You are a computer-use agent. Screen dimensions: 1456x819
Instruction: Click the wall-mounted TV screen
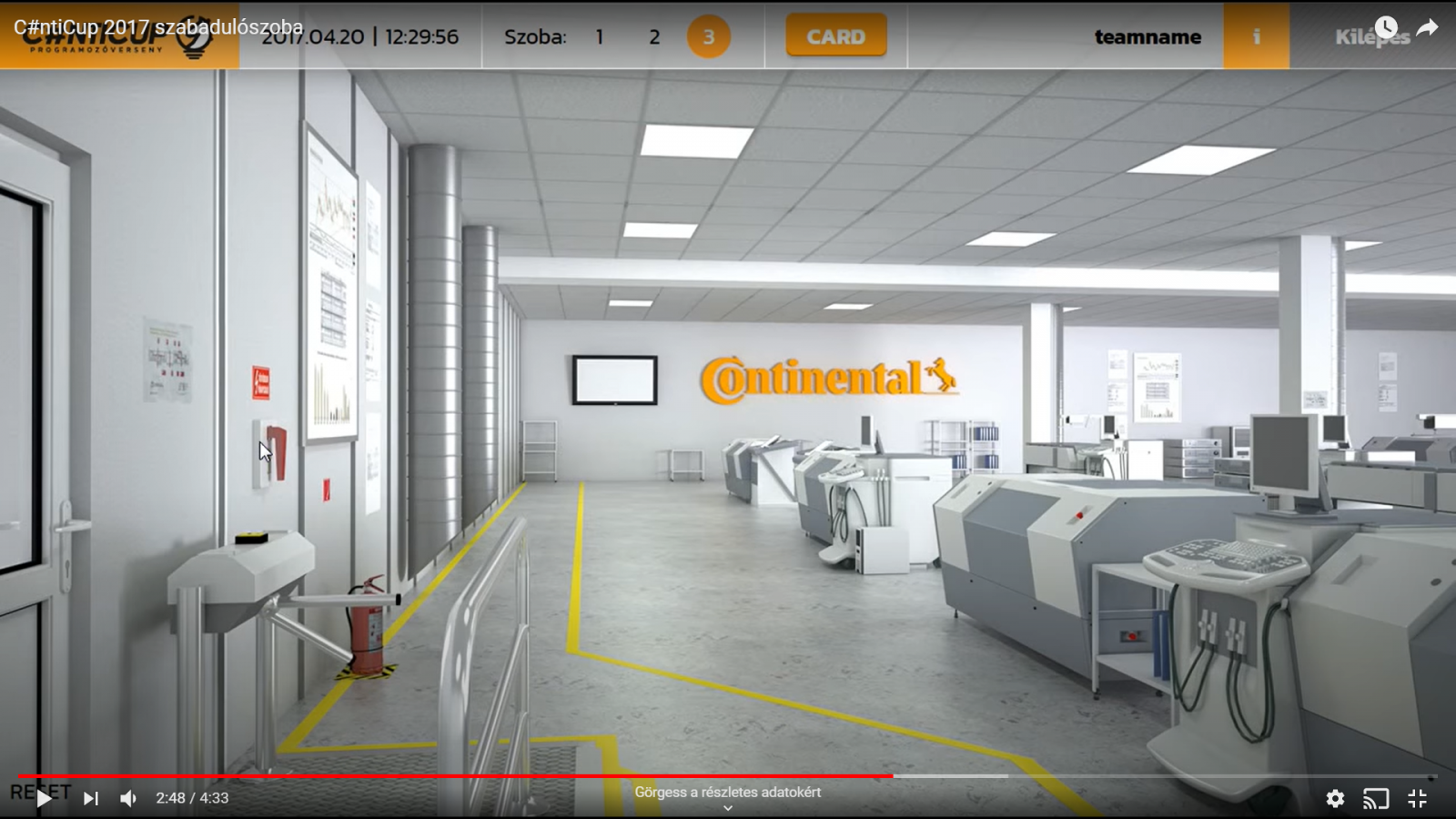(x=614, y=379)
